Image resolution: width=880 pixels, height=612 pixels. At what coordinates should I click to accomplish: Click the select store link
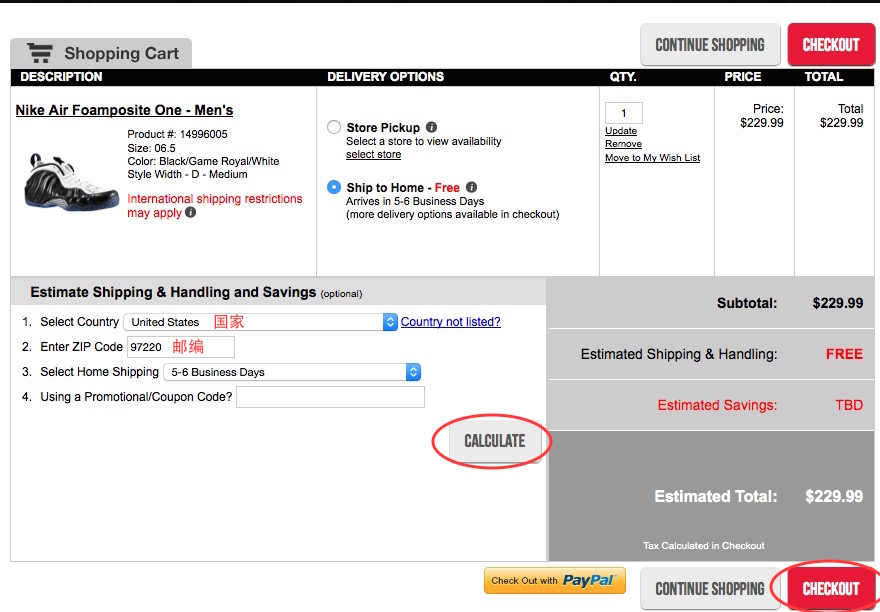[373, 154]
